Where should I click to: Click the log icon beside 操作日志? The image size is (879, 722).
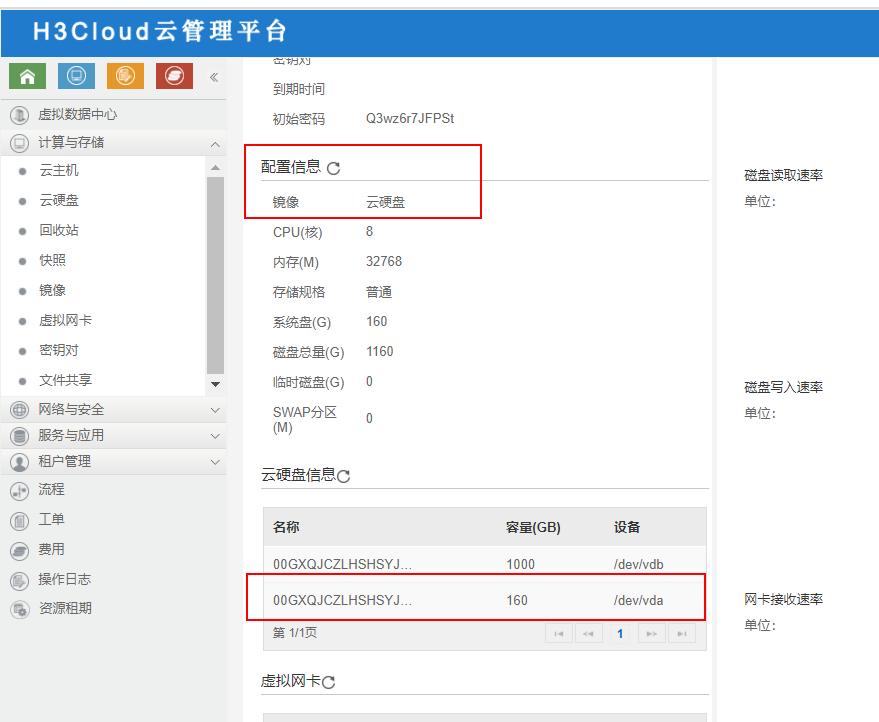pos(20,581)
